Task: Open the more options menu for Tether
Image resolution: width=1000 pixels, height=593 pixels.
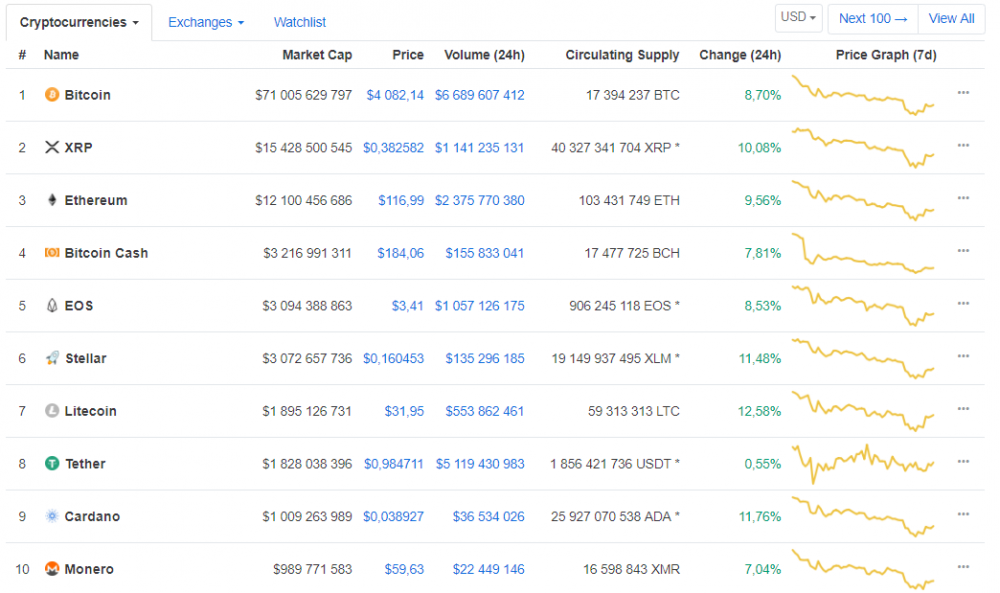Action: coord(963,462)
